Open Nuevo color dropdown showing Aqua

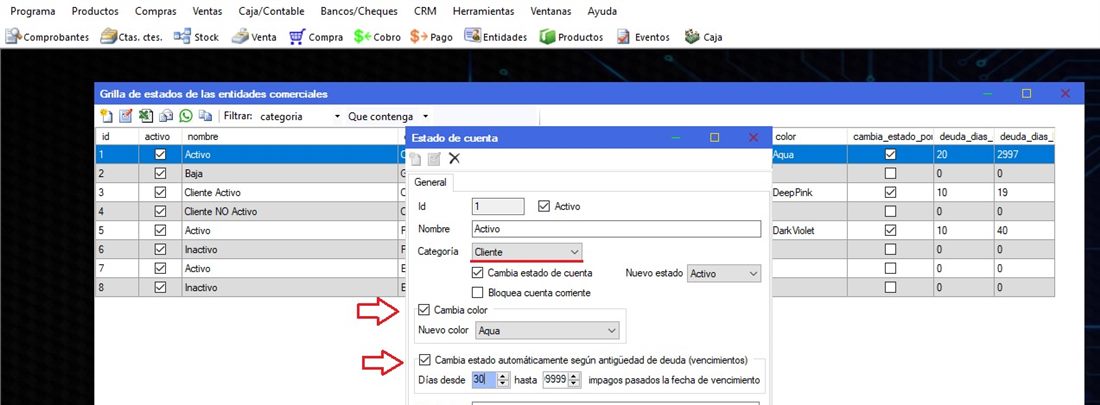(547, 330)
